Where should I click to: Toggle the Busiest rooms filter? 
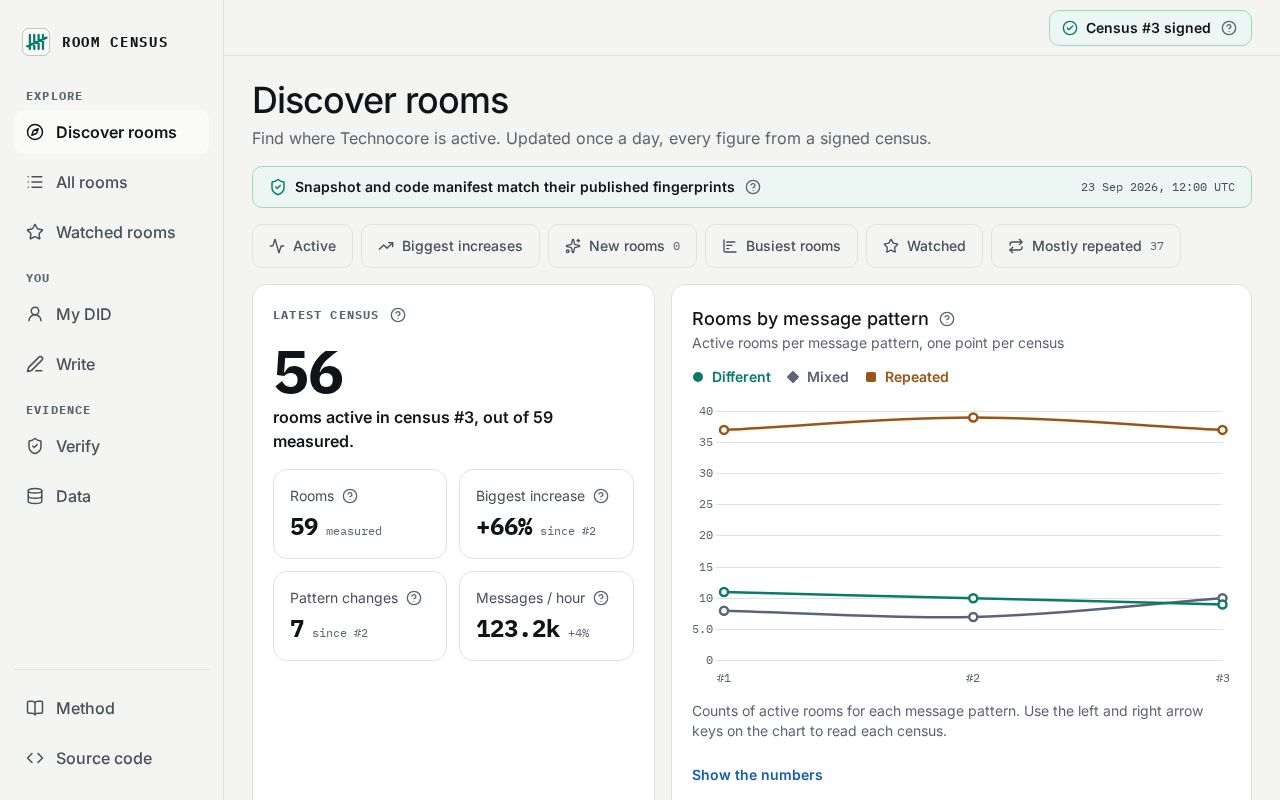point(781,246)
